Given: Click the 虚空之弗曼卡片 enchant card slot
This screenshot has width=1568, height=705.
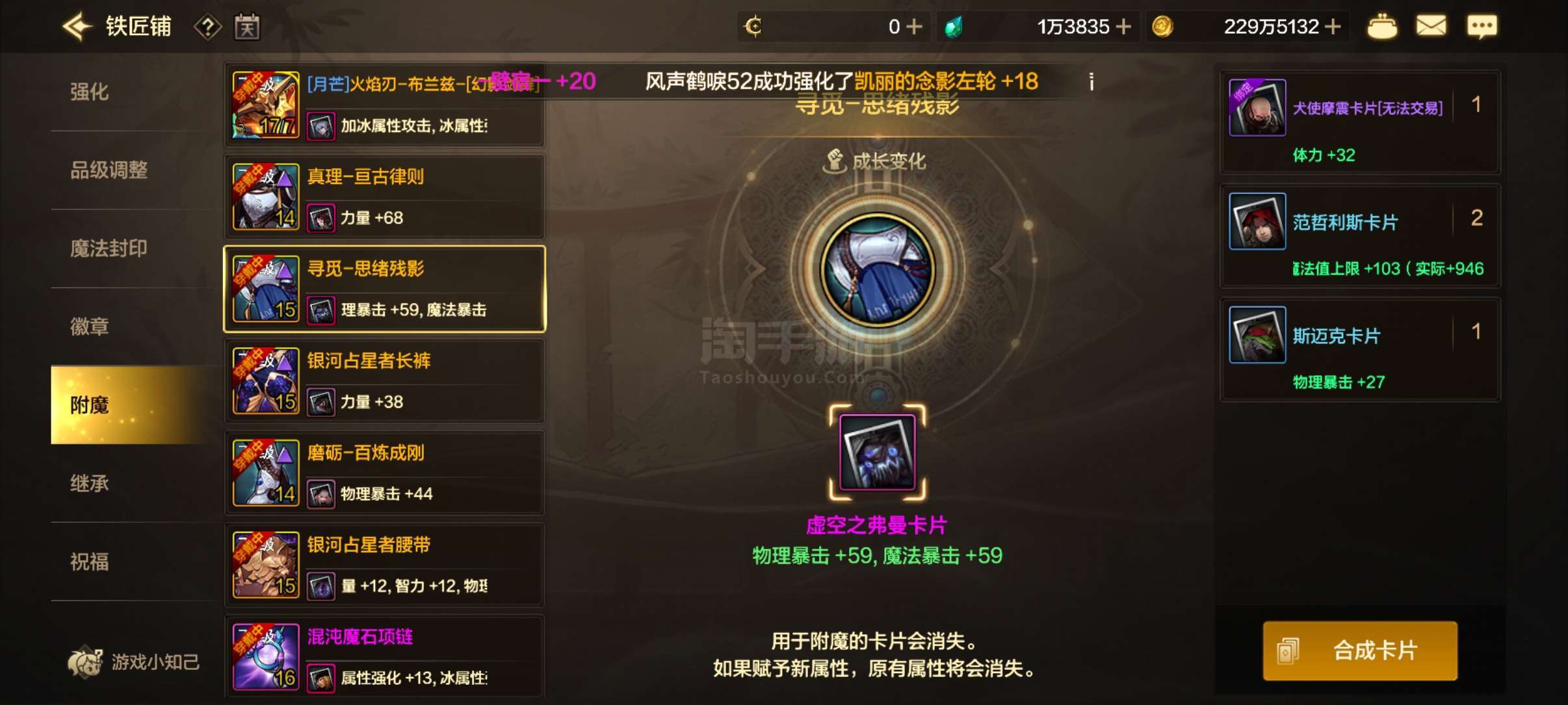Looking at the screenshot, I should [x=878, y=453].
